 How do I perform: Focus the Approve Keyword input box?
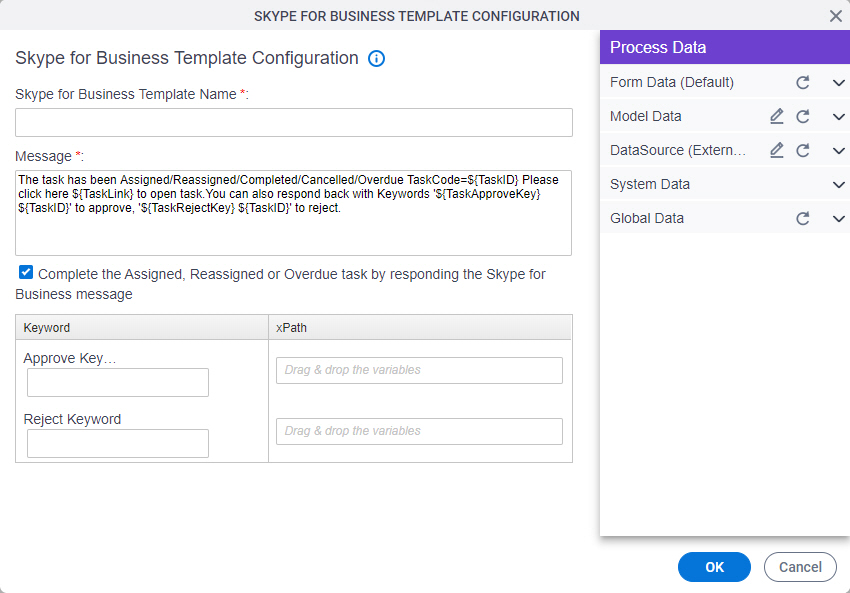118,383
